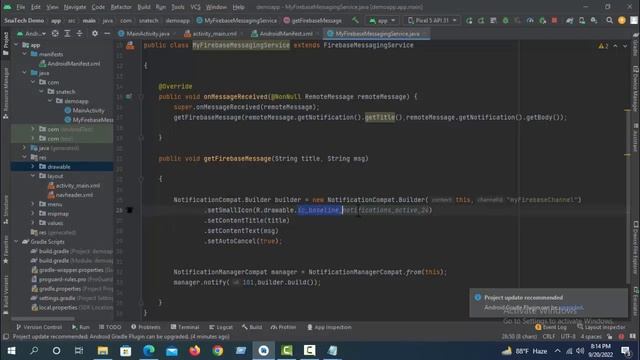Open Windows Start menu
640x360 pixels.
(x=11, y=351)
